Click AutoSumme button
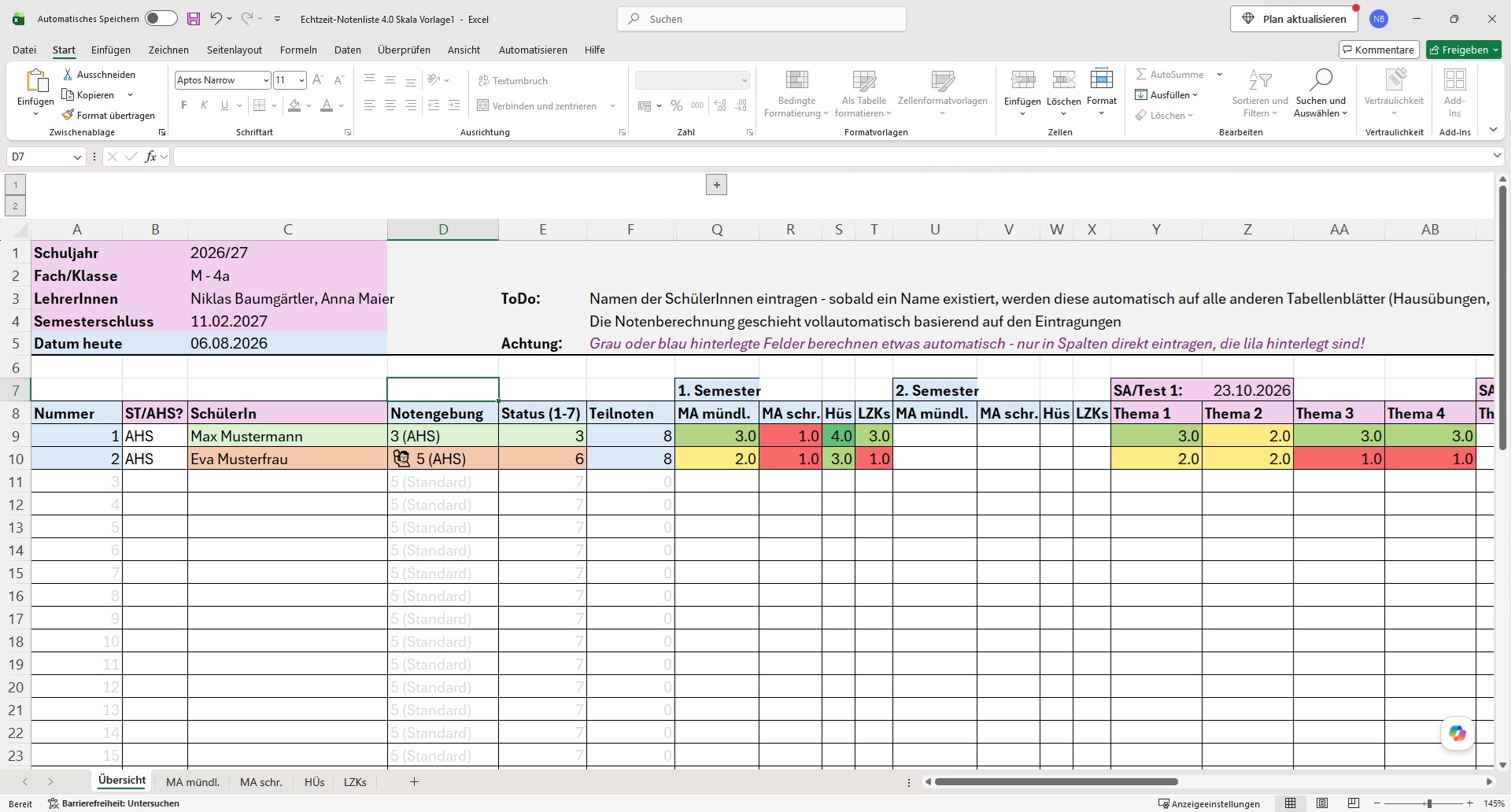Viewport: 1511px width, 812px height. point(1169,75)
